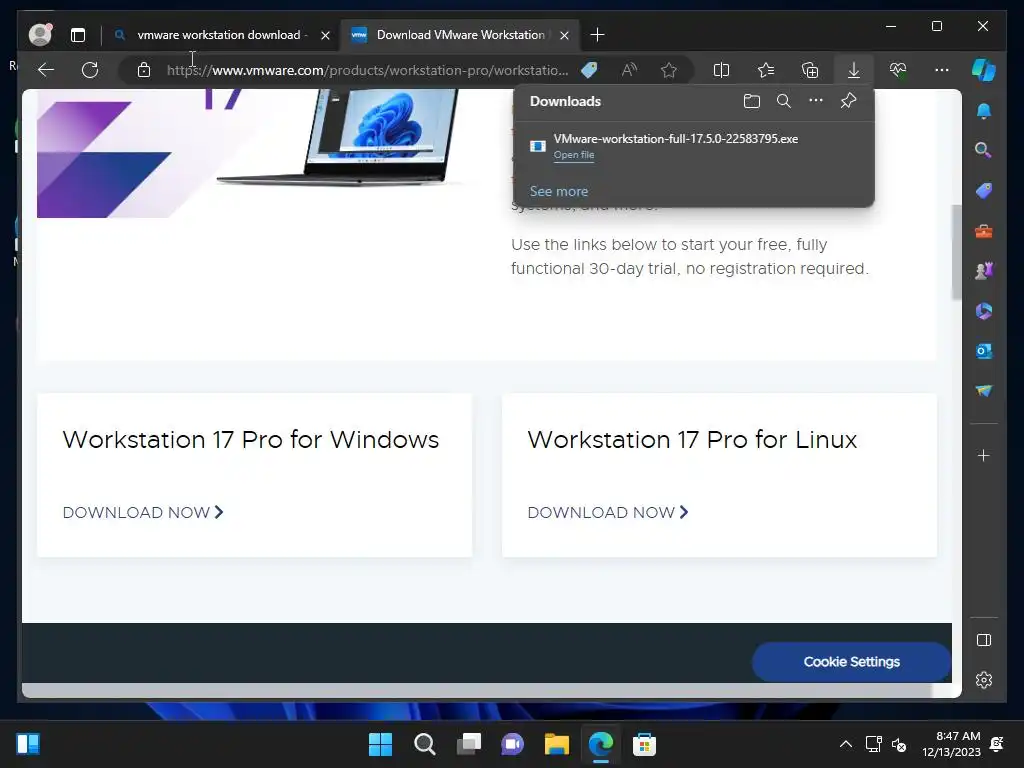Open notifications bell in Edge sidebar
This screenshot has width=1024, height=768.
click(984, 111)
